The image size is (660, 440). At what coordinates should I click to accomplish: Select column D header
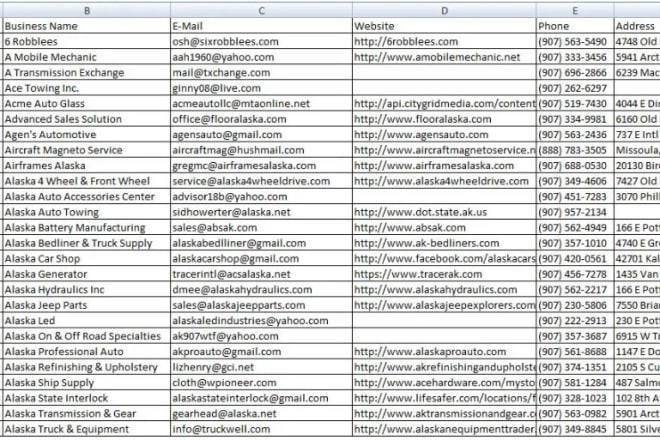[x=444, y=10]
